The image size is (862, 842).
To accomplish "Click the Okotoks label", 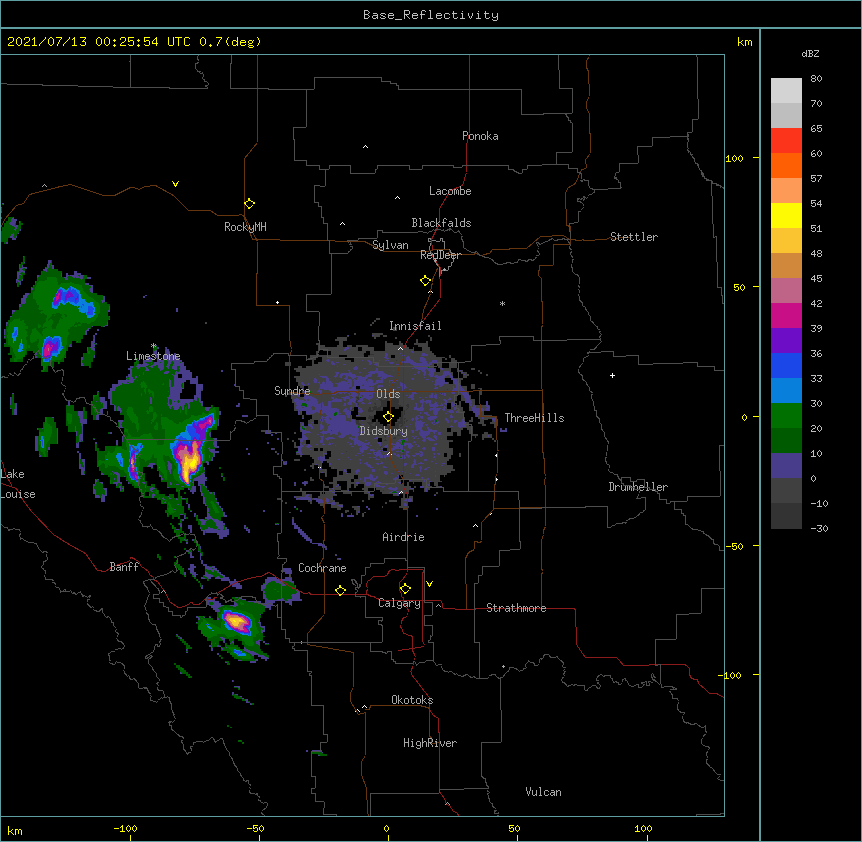I will click(x=412, y=700).
